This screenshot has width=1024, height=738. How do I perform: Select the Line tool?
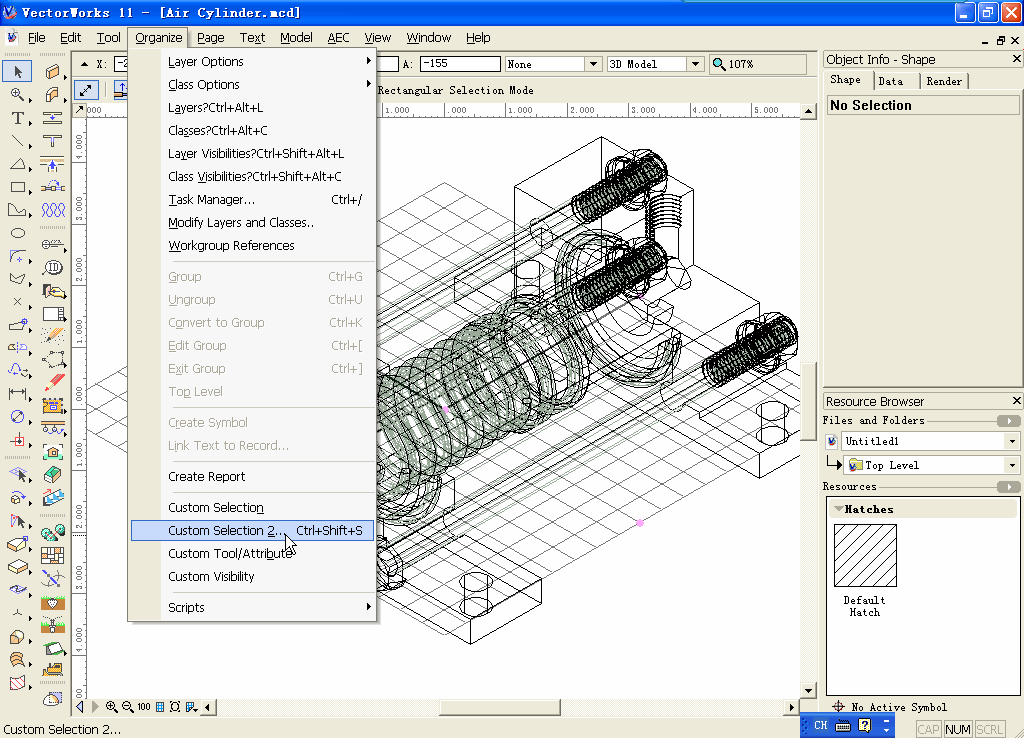pyautogui.click(x=18, y=141)
